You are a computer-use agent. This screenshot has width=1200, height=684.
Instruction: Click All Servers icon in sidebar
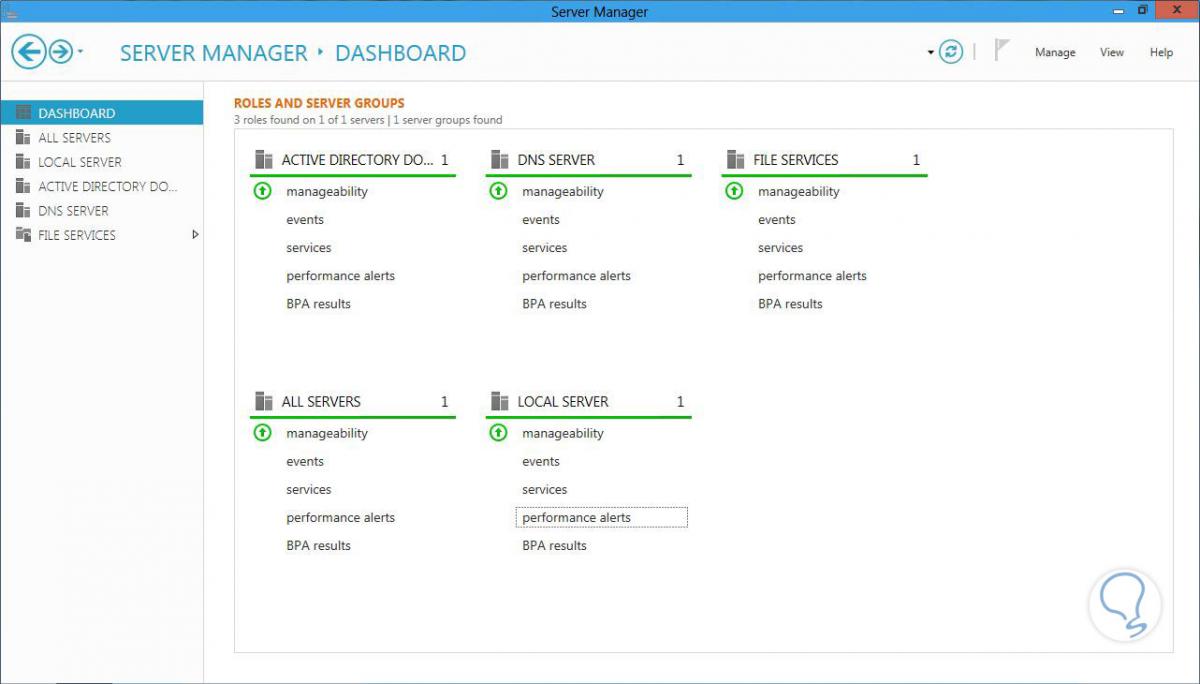point(23,137)
